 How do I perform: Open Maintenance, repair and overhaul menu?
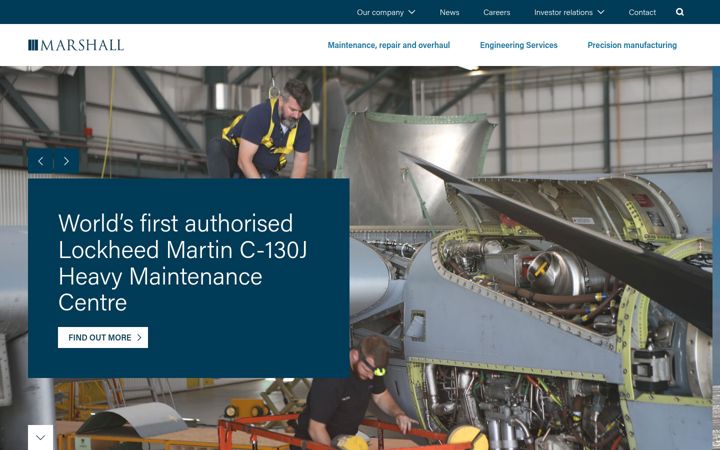[388, 45]
